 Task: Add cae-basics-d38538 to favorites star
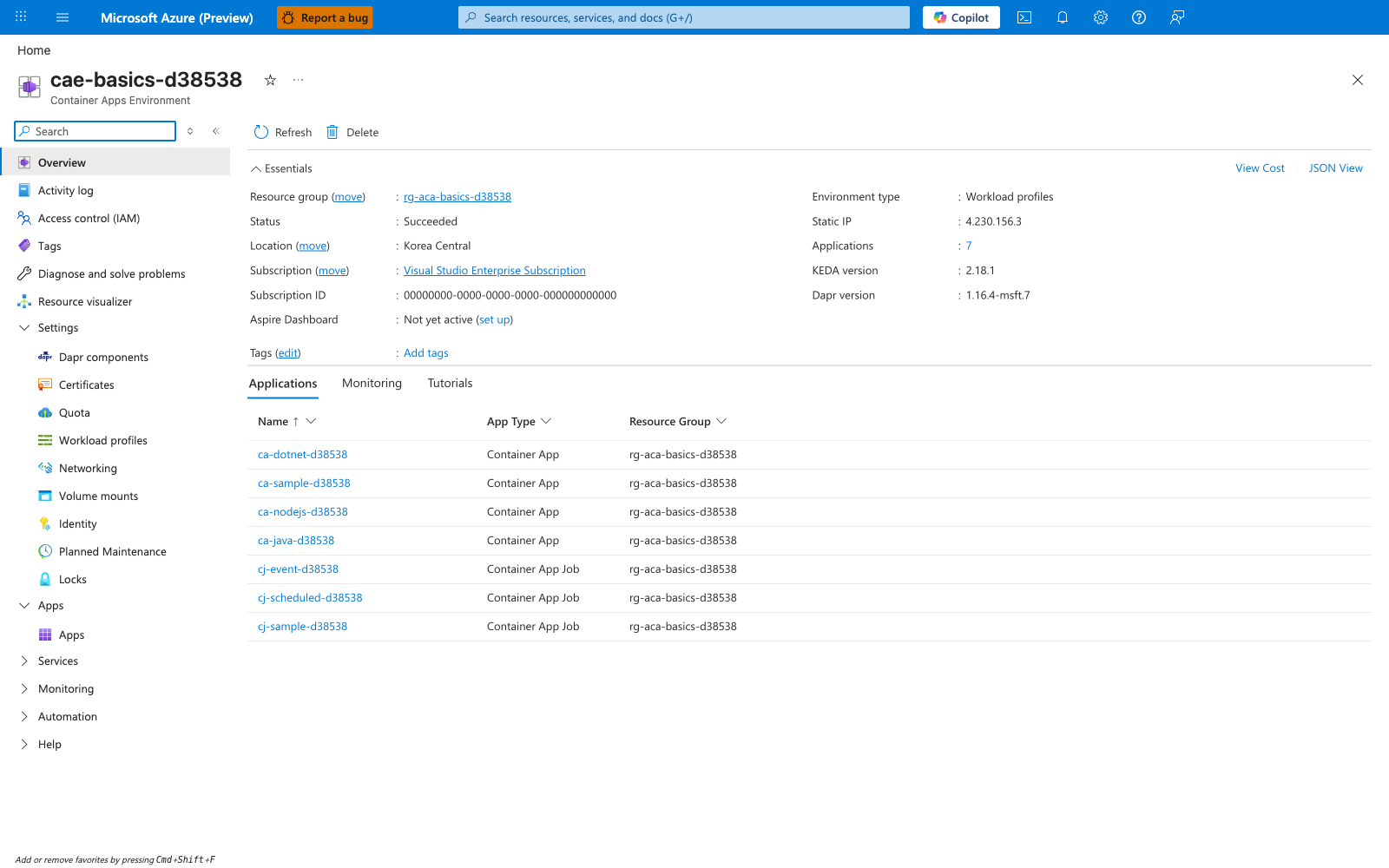270,80
